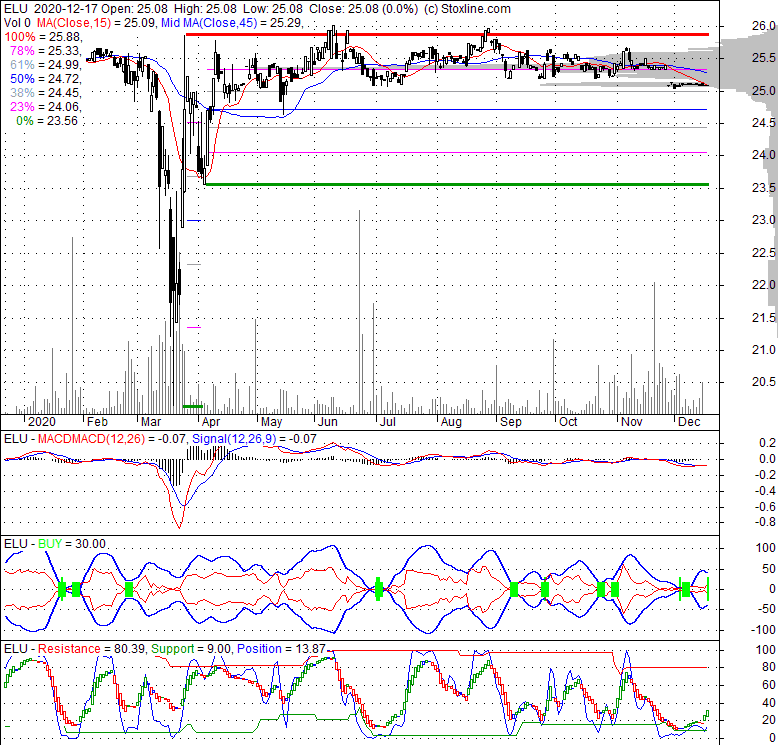Click the -50 value on BUY panel axis
The height and width of the screenshot is (745, 780).
tap(767, 609)
